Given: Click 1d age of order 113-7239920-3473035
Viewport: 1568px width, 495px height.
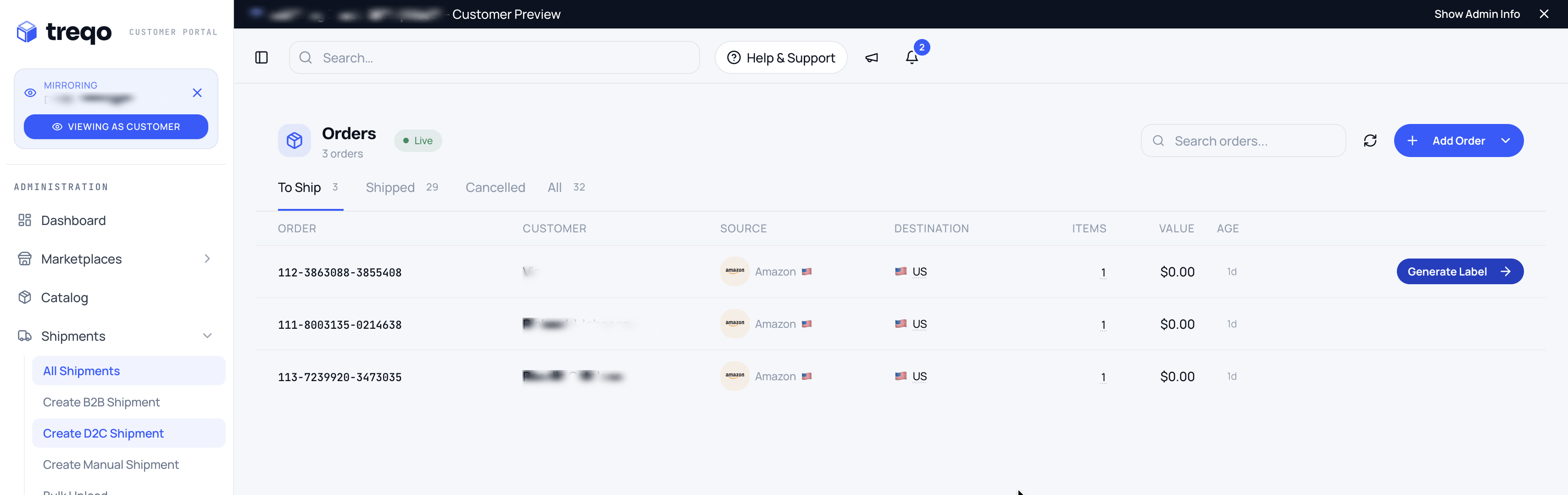Looking at the screenshot, I should point(1231,376).
